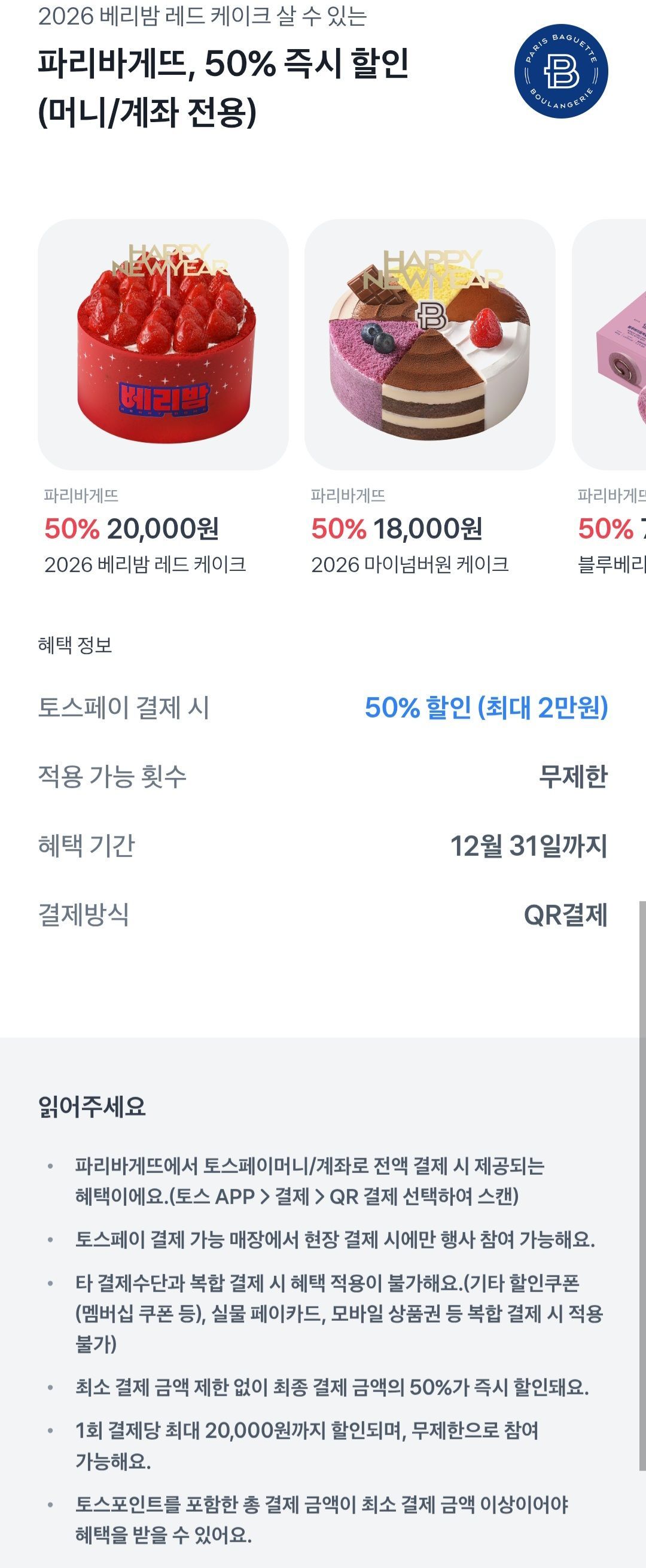
Task: Tap the 읽어주세요 notice heading
Action: [x=92, y=1106]
